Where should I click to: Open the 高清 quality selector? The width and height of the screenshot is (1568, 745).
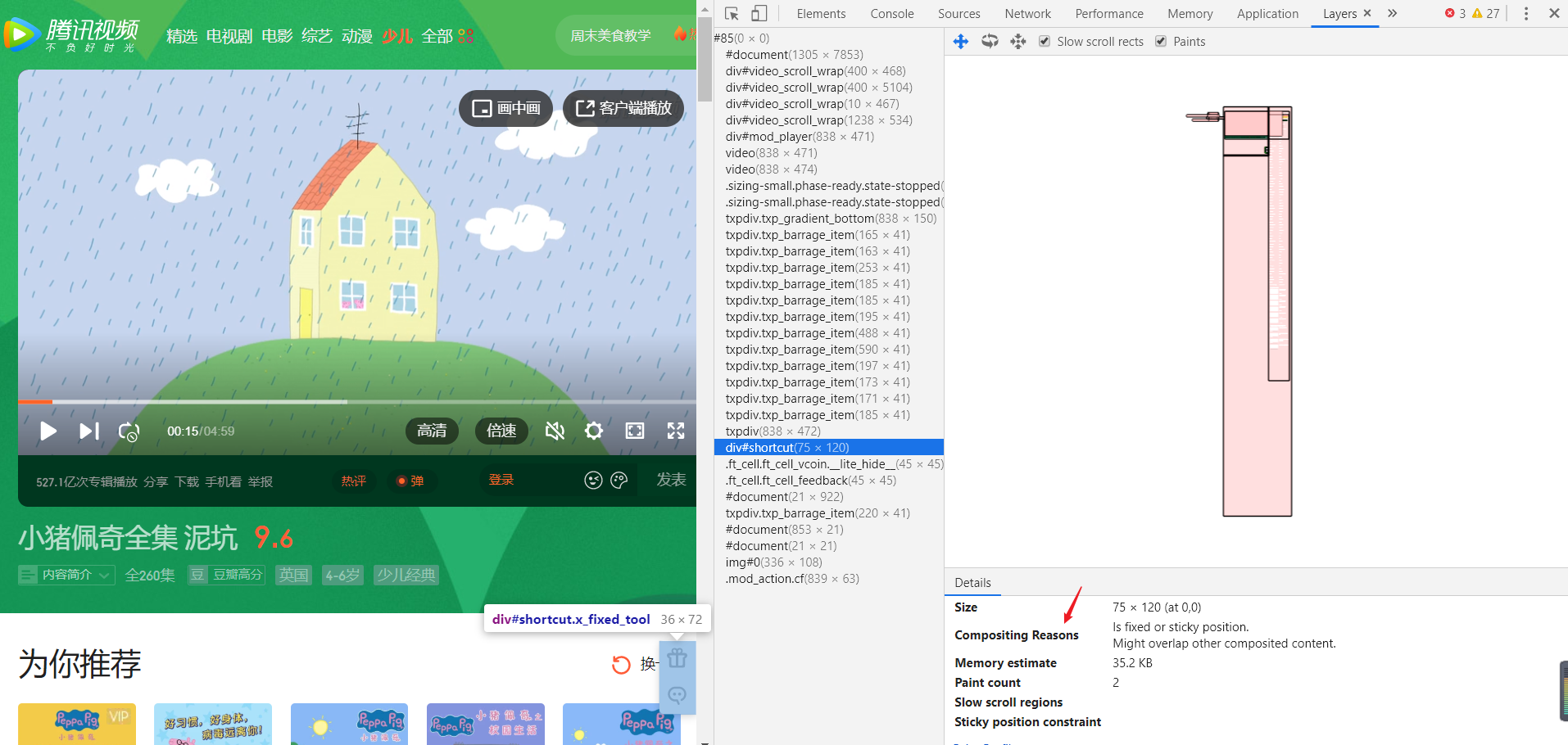432,431
